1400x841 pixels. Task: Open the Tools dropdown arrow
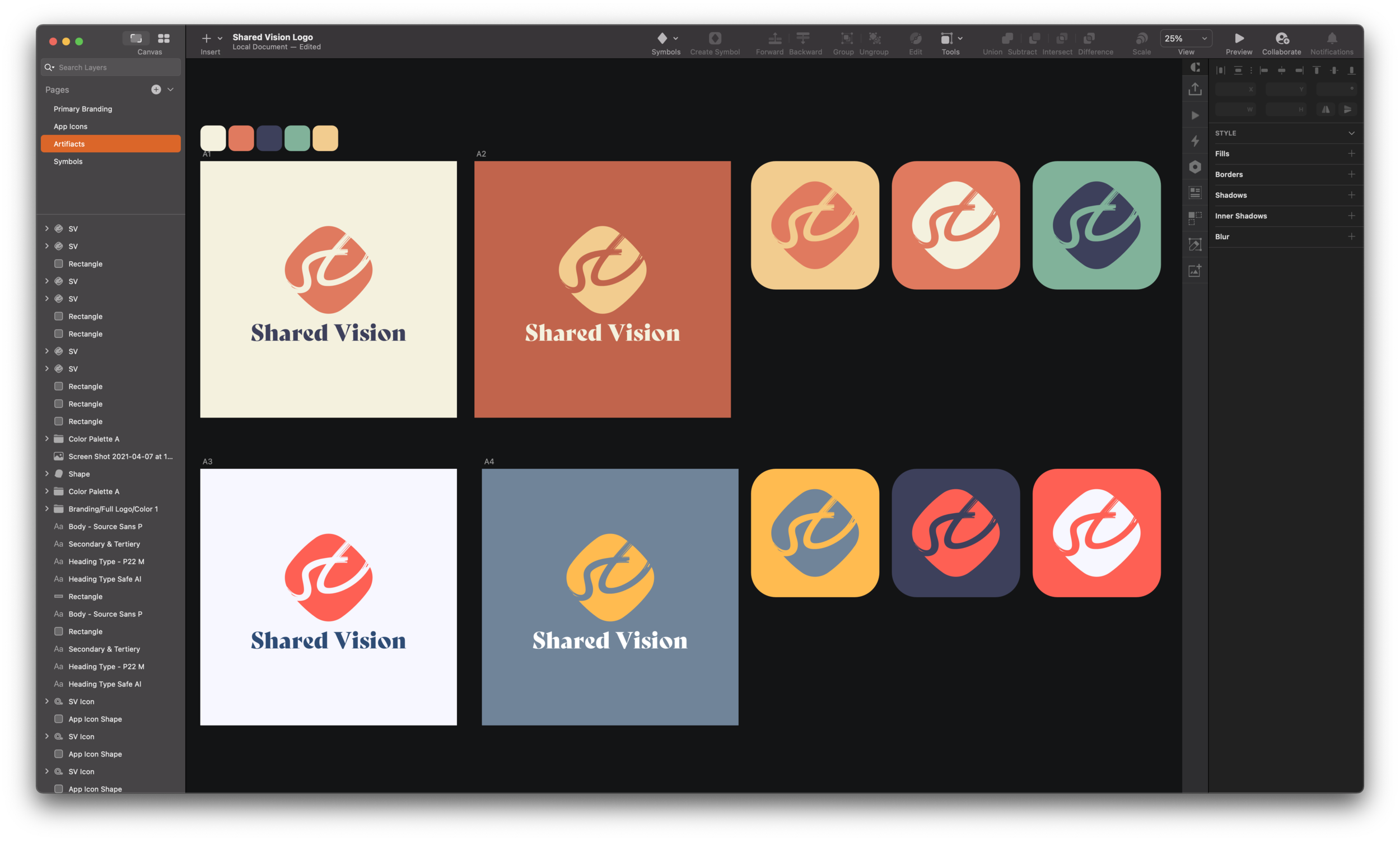960,38
